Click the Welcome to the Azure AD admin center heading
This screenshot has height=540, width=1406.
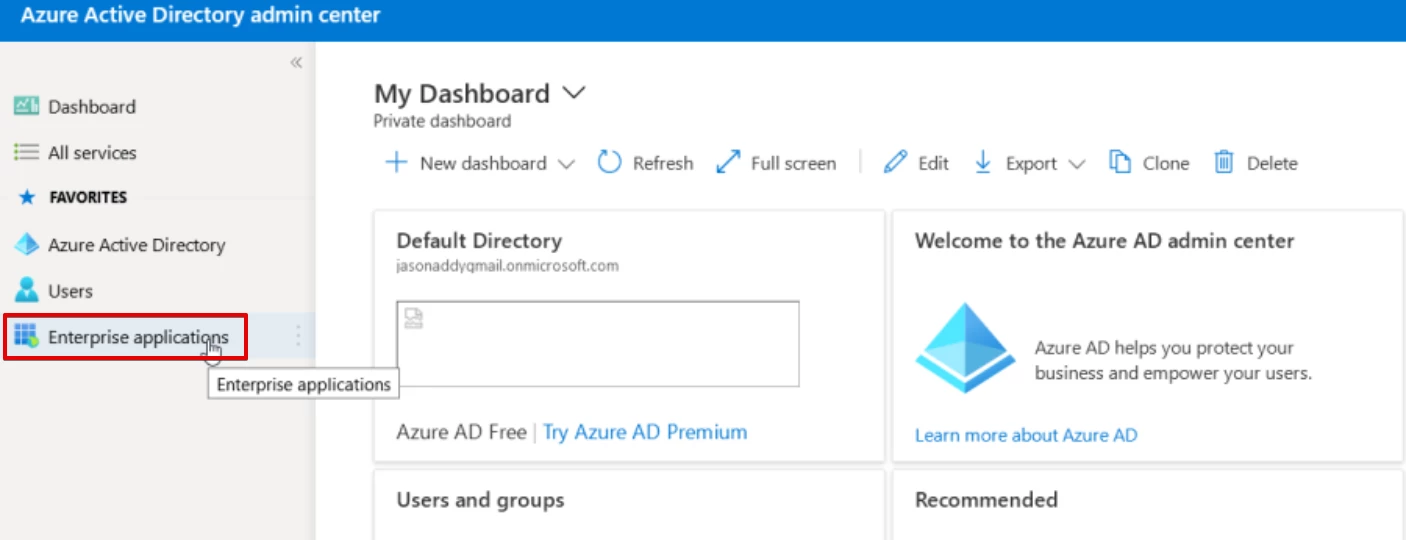[1104, 241]
